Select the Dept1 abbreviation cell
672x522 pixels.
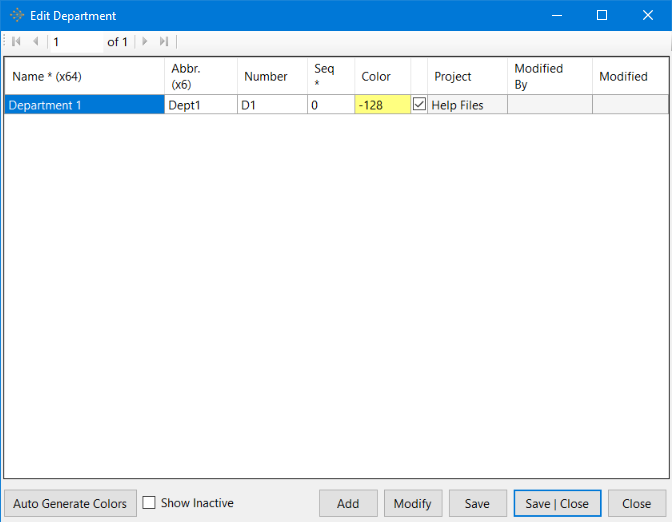tap(201, 105)
